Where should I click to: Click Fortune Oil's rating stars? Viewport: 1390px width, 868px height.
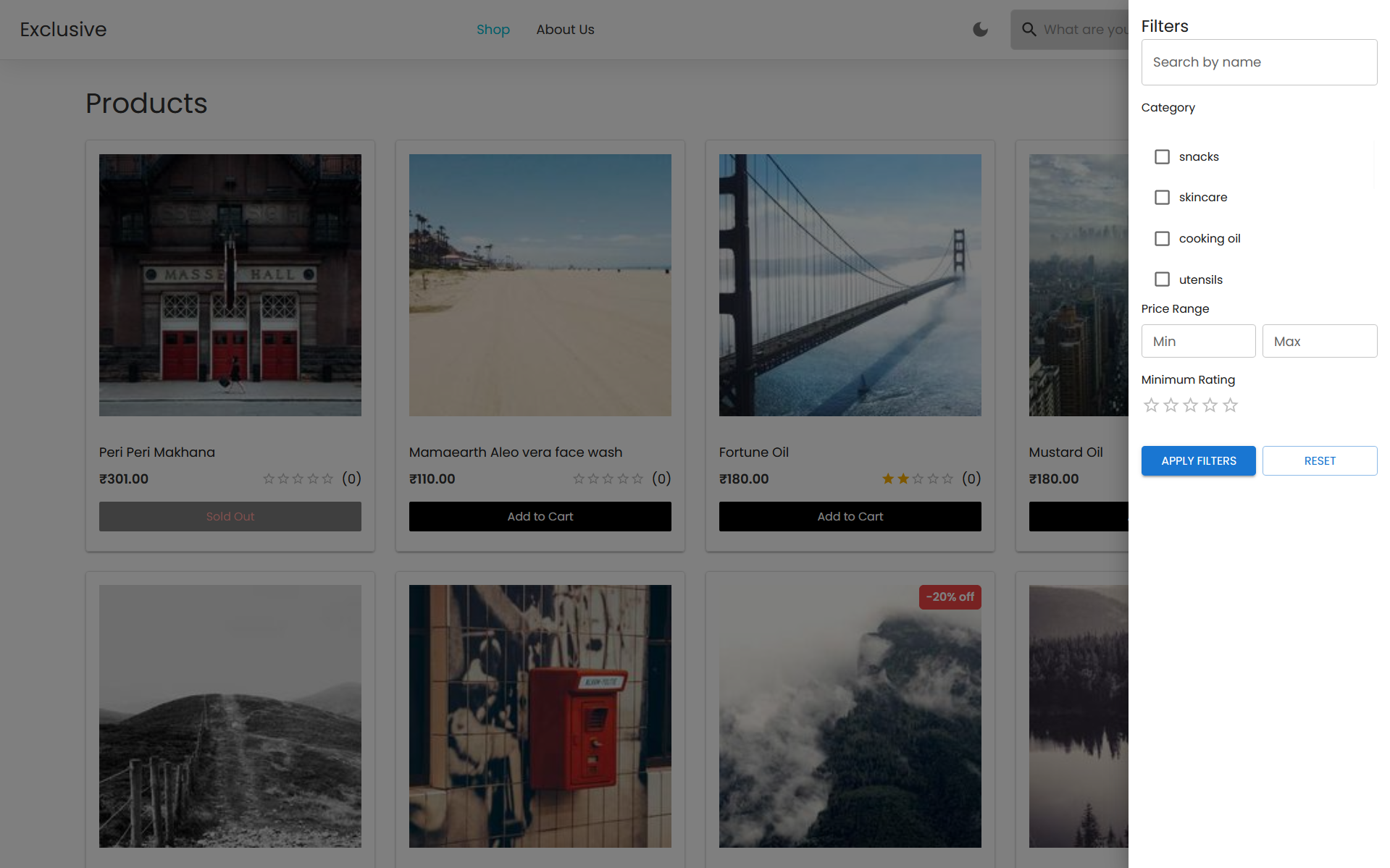(x=917, y=479)
